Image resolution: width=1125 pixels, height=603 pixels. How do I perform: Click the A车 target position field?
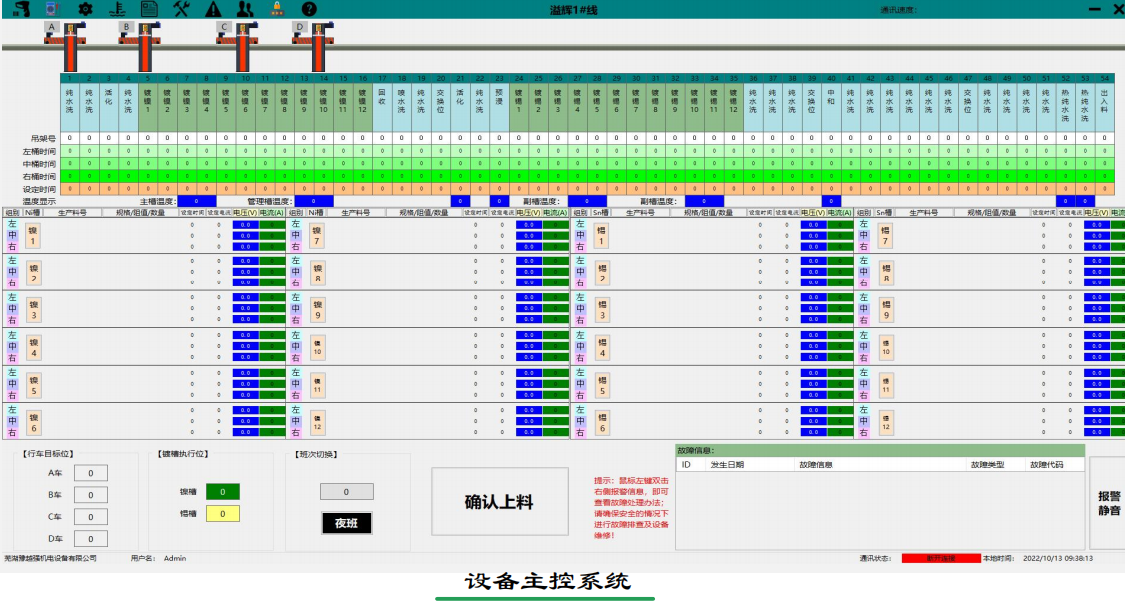coord(90,470)
